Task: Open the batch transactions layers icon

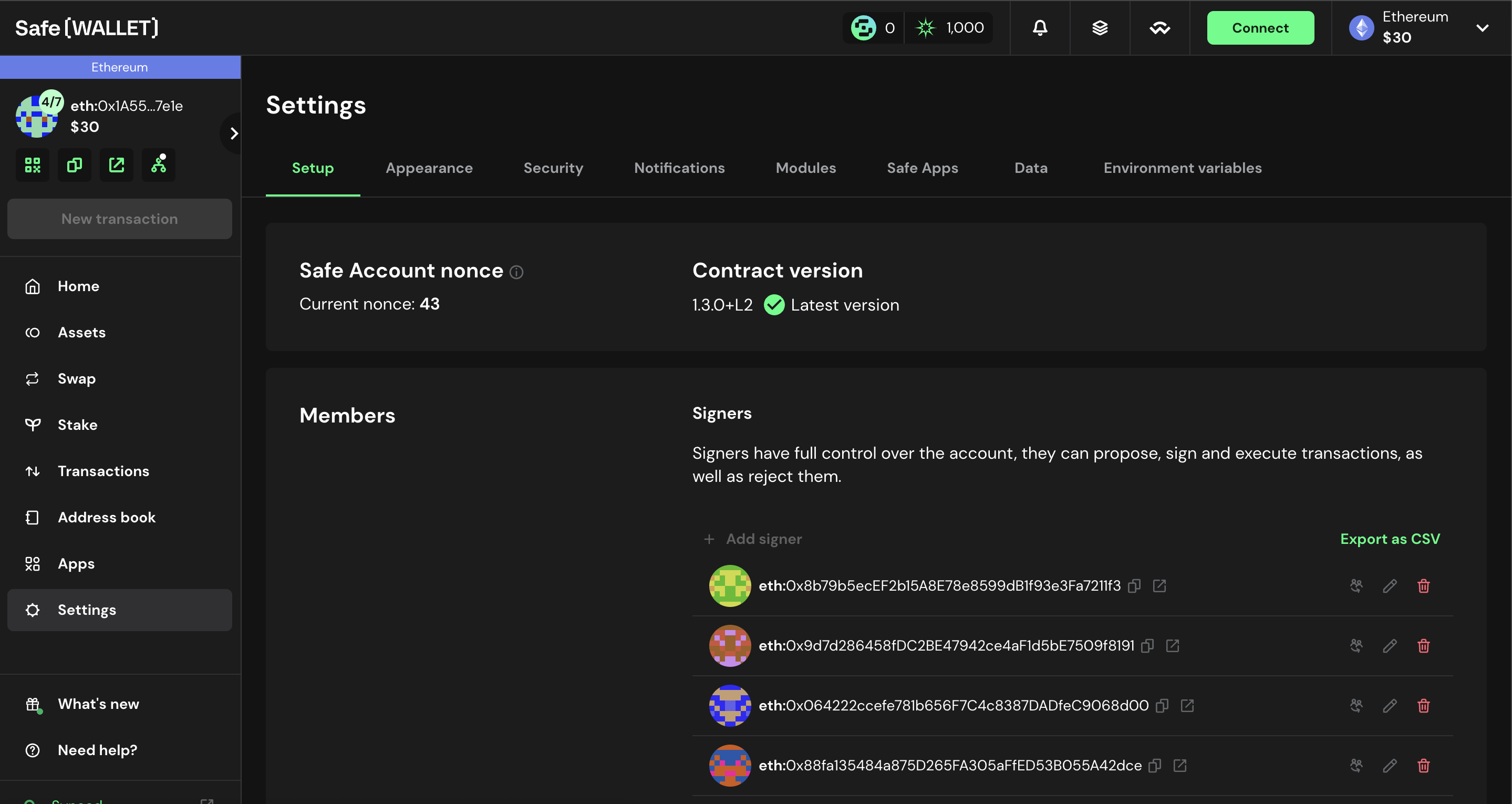Action: (x=1100, y=28)
